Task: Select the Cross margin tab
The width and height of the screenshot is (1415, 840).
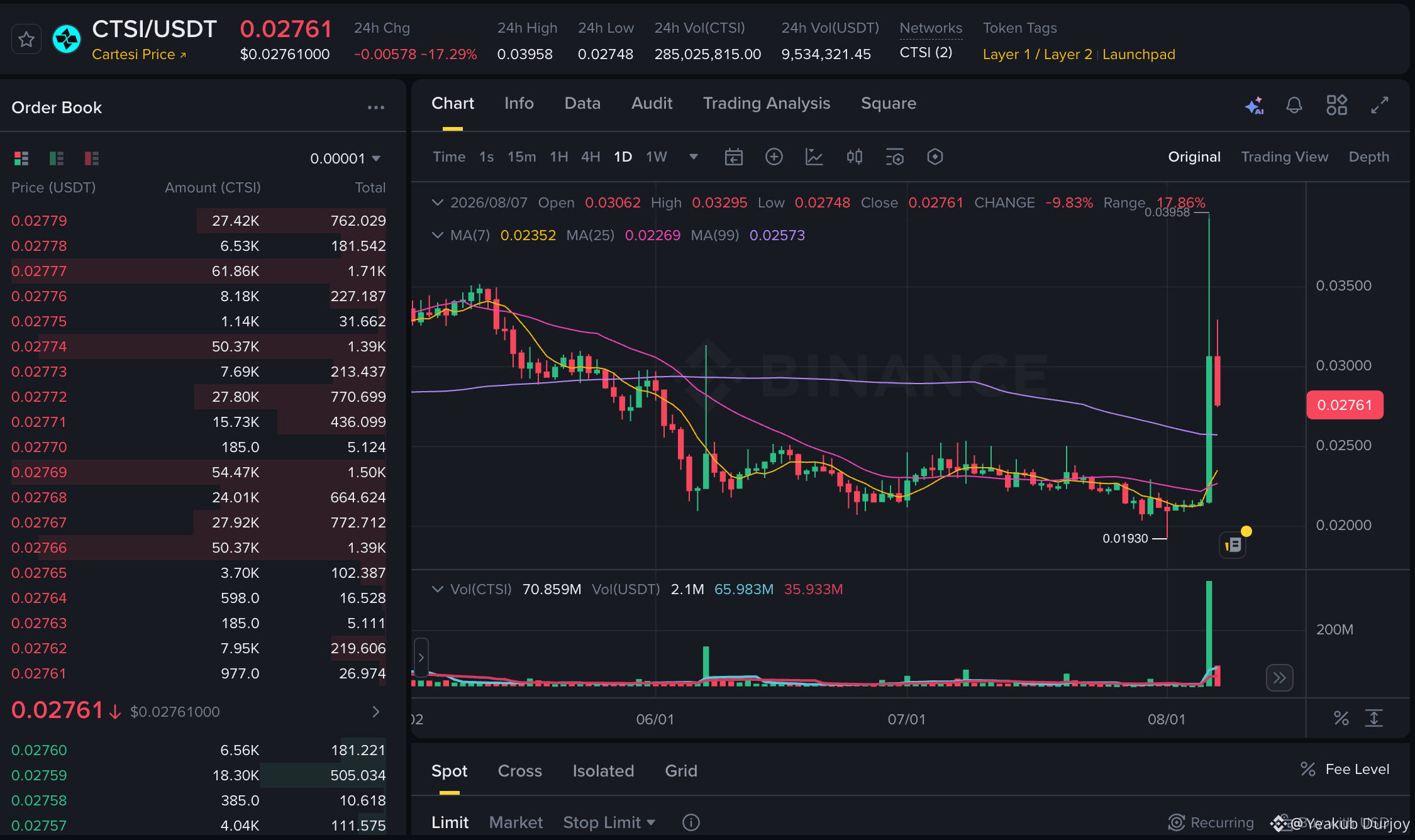Action: [x=520, y=771]
